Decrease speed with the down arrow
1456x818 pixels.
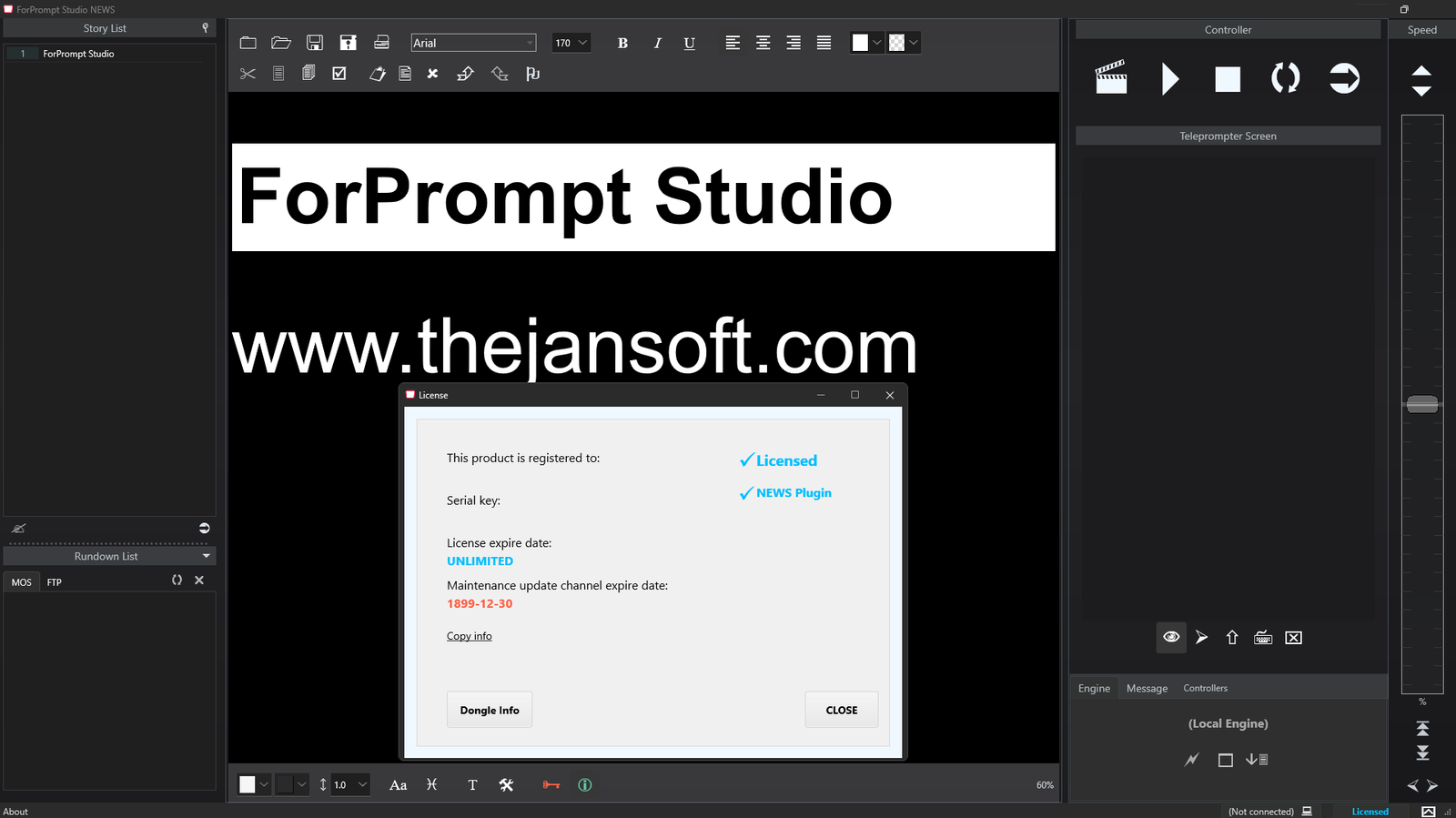pyautogui.click(x=1421, y=90)
